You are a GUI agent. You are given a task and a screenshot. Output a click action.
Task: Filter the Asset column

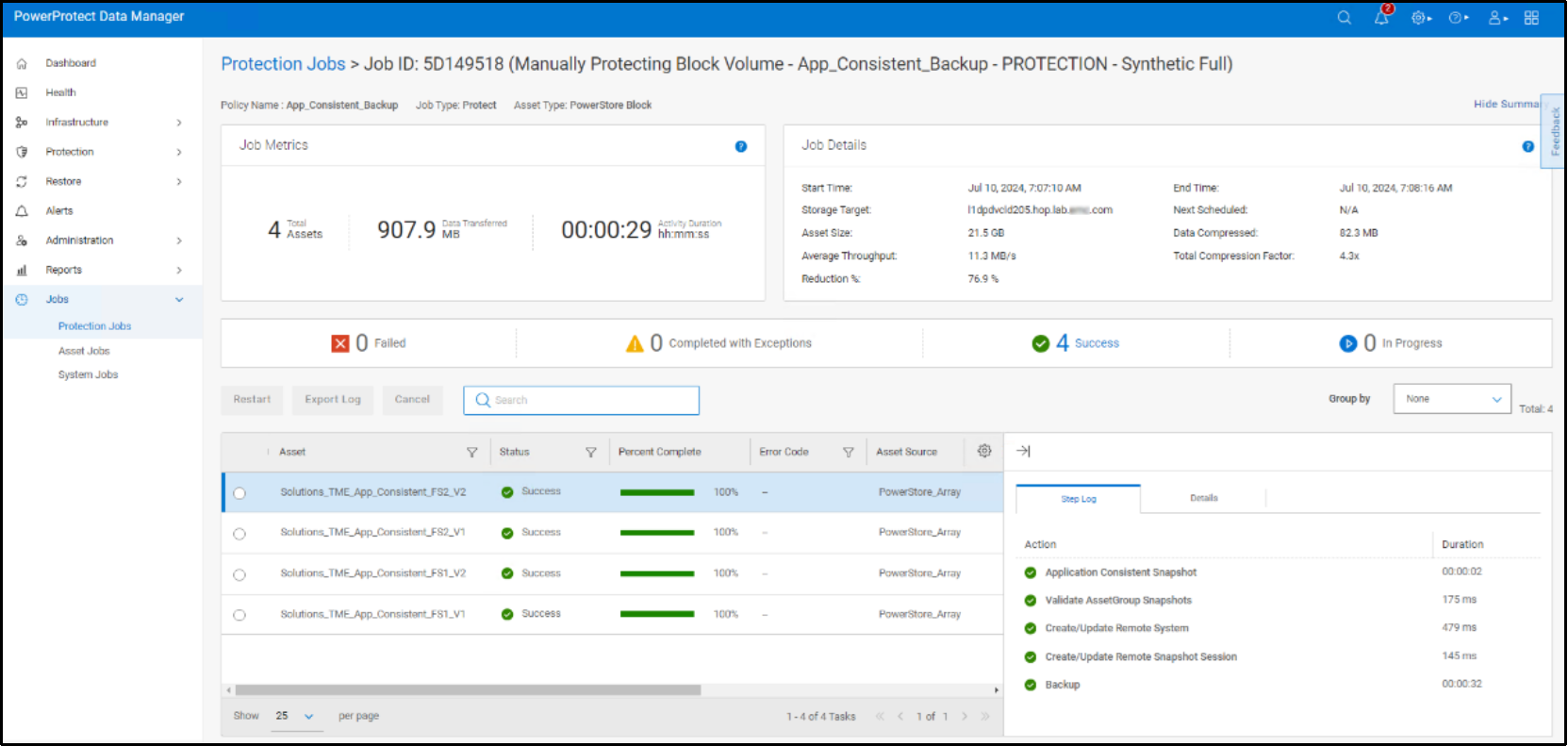click(472, 453)
